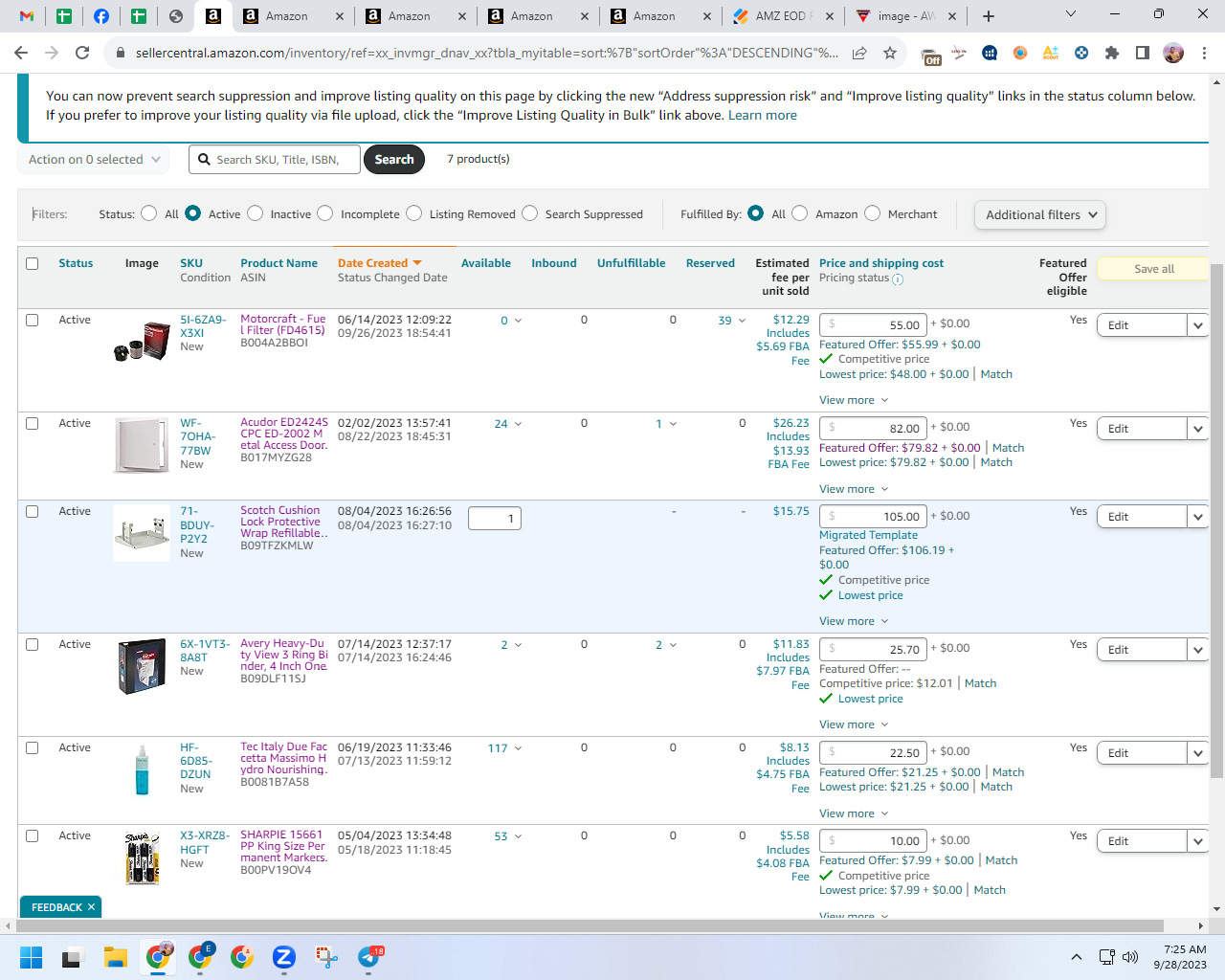Open the Windows Start menu
The height and width of the screenshot is (980, 1225).
(31, 957)
